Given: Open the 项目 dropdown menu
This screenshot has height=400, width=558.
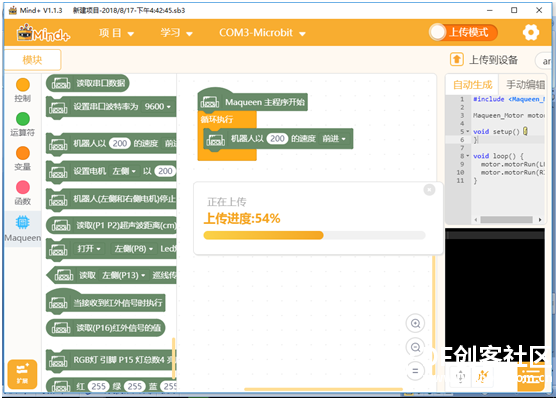Looking at the screenshot, I should tap(116, 33).
